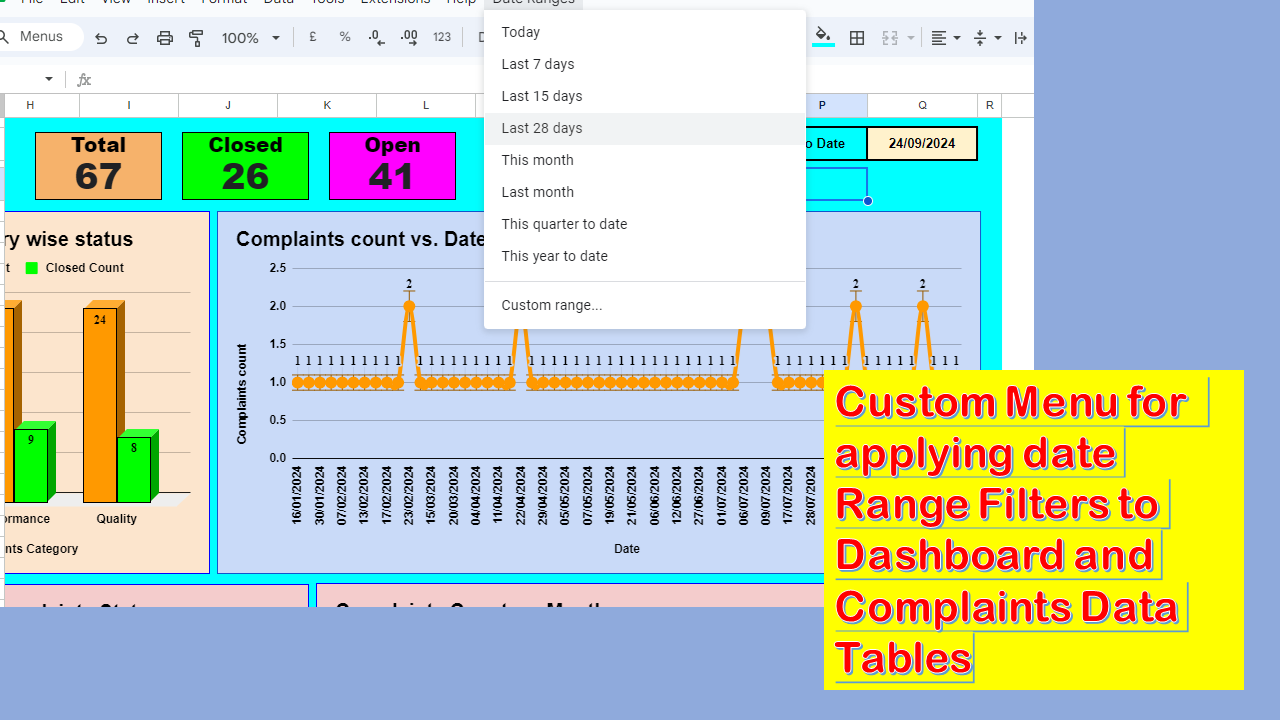Open the Borders icon

857,38
